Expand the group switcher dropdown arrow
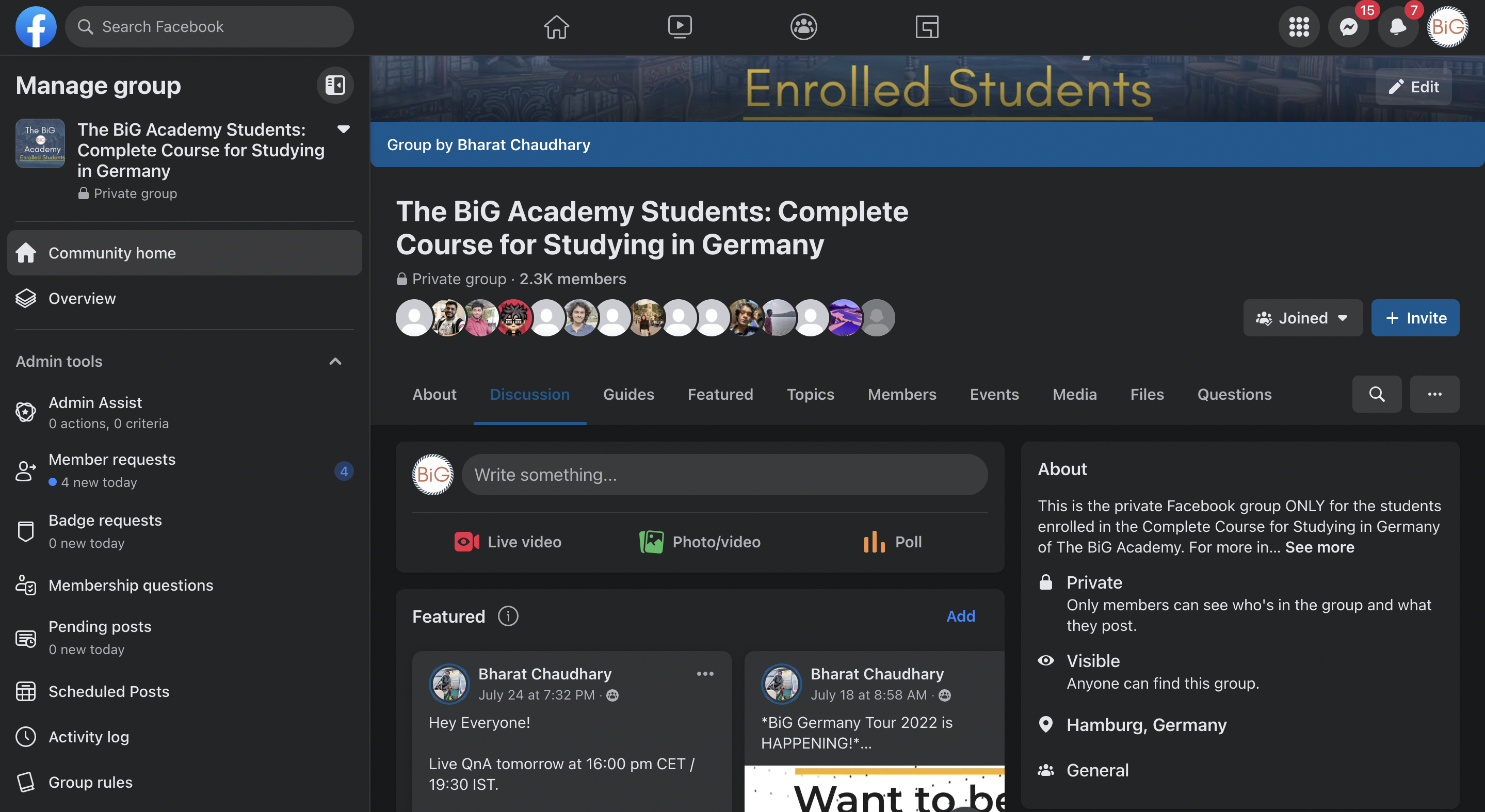The image size is (1485, 812). (x=344, y=129)
